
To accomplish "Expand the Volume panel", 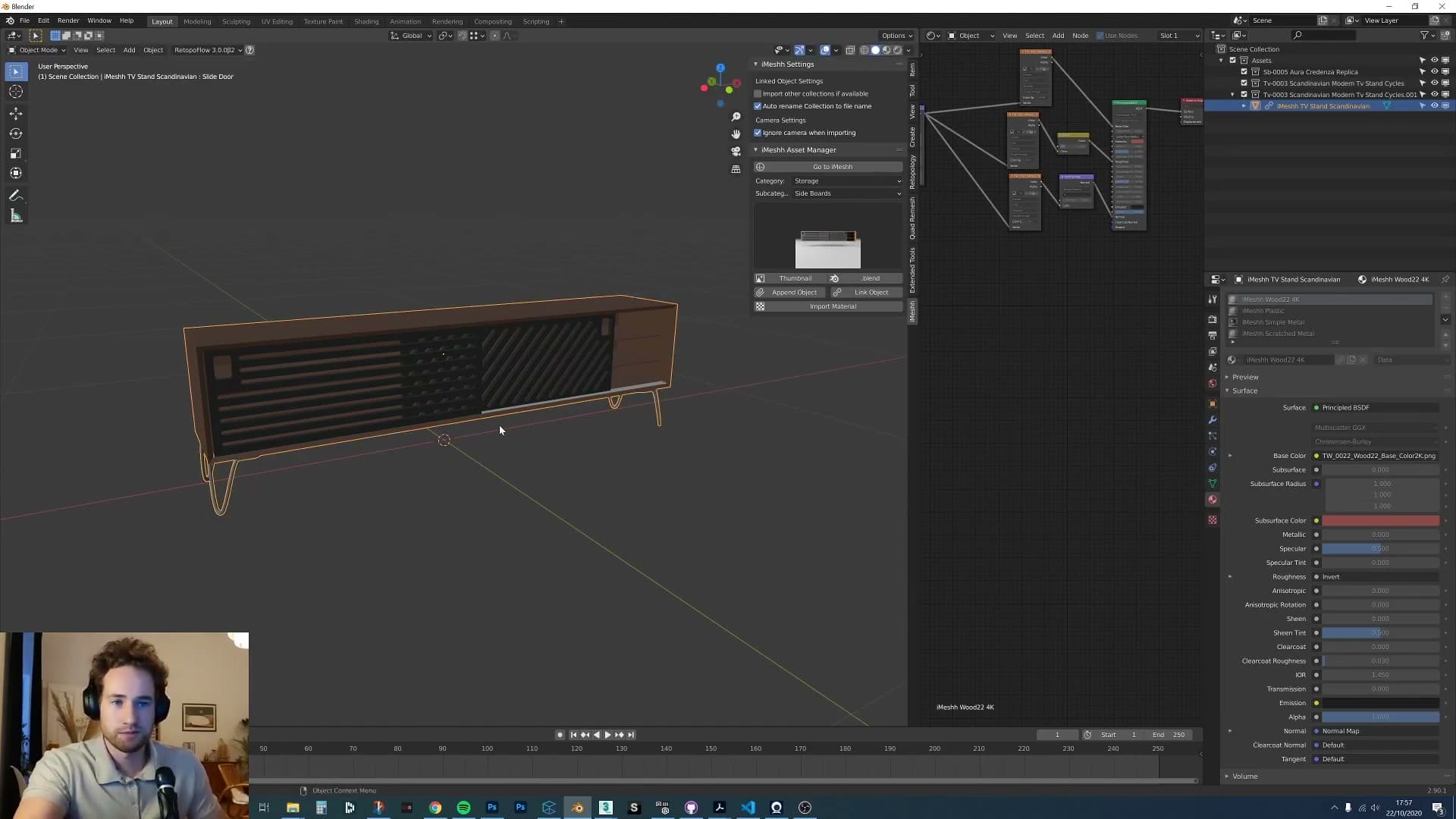I will pyautogui.click(x=1244, y=777).
